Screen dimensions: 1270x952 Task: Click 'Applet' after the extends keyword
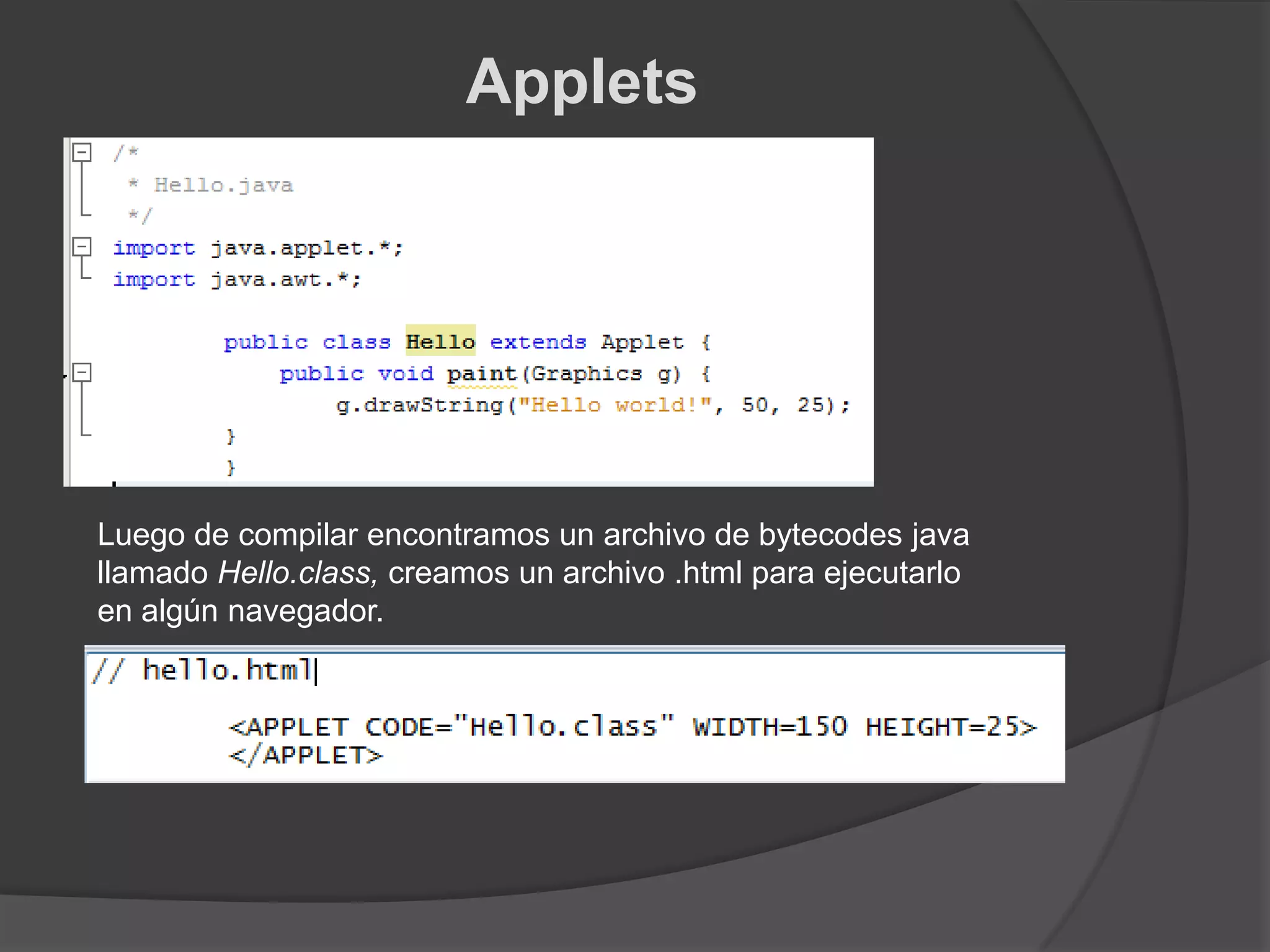pos(642,342)
